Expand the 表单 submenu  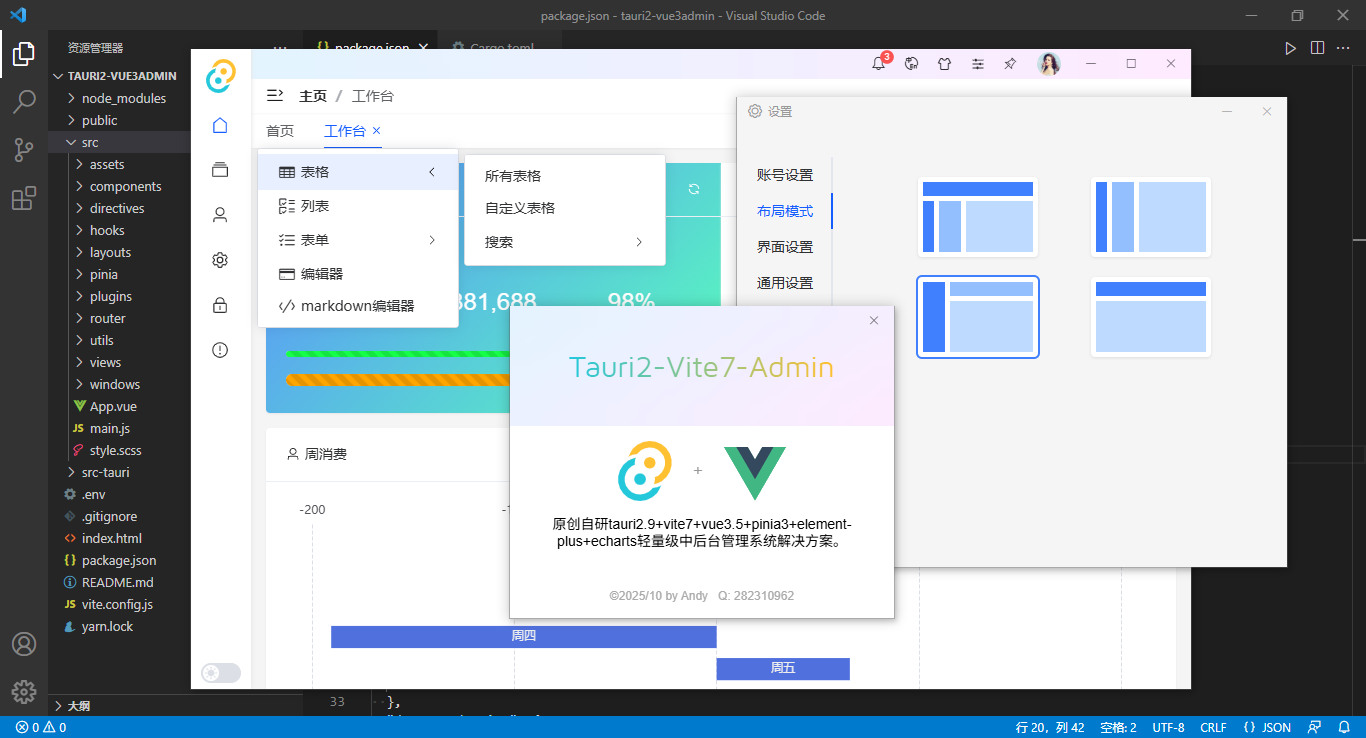[358, 240]
